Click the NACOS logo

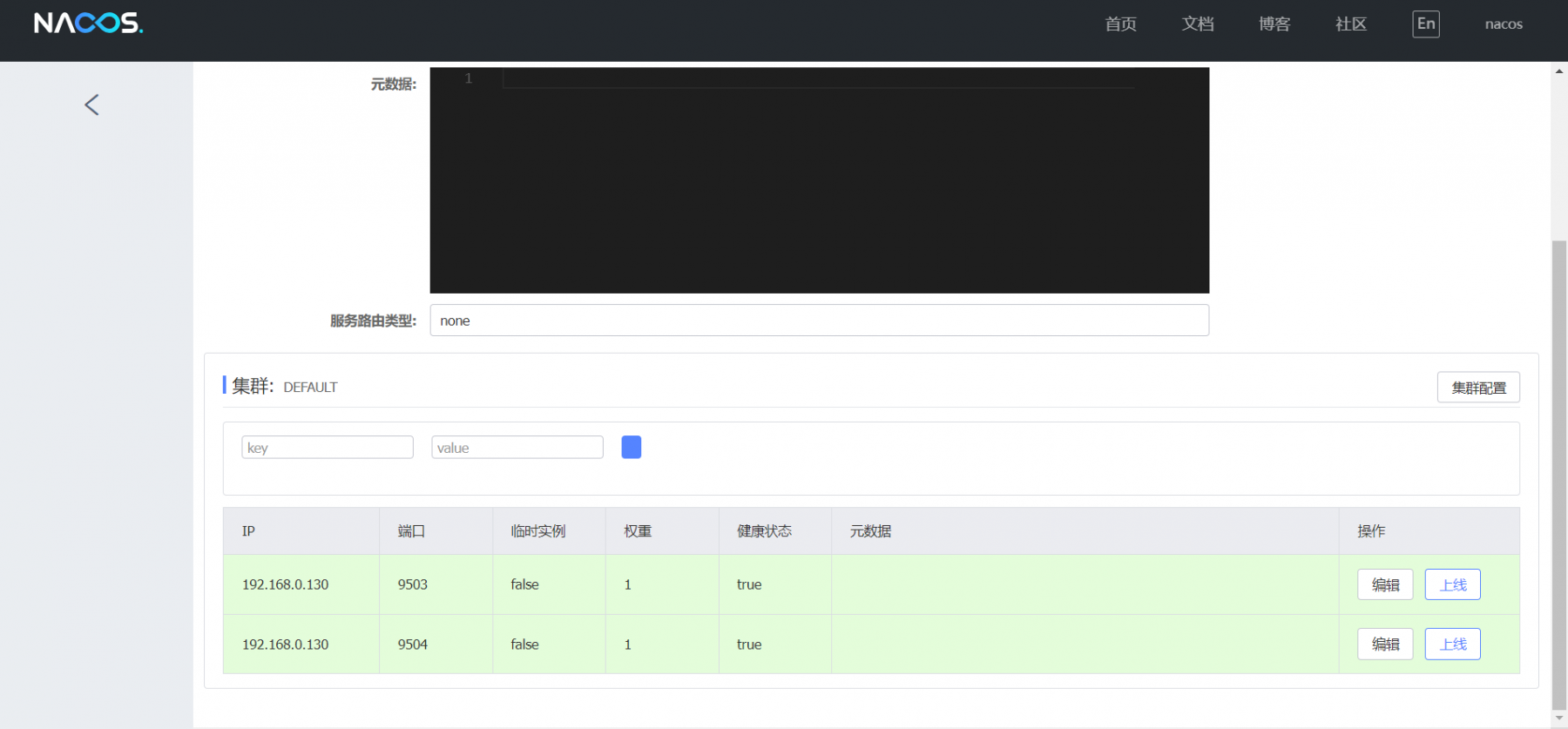pyautogui.click(x=88, y=24)
